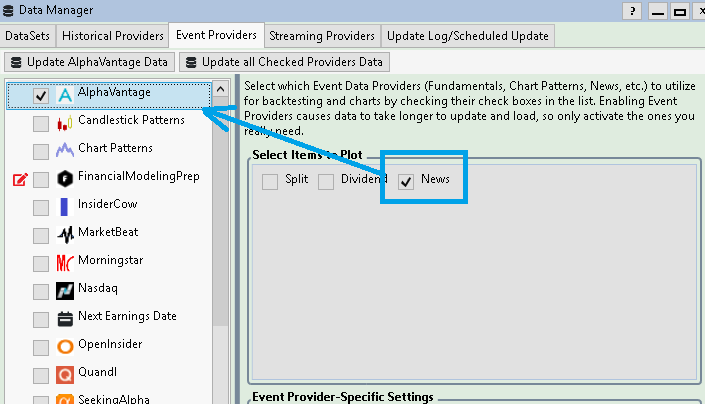Enable the Candlestick Patterns checkbox
This screenshot has width=705, height=404.
(41, 124)
